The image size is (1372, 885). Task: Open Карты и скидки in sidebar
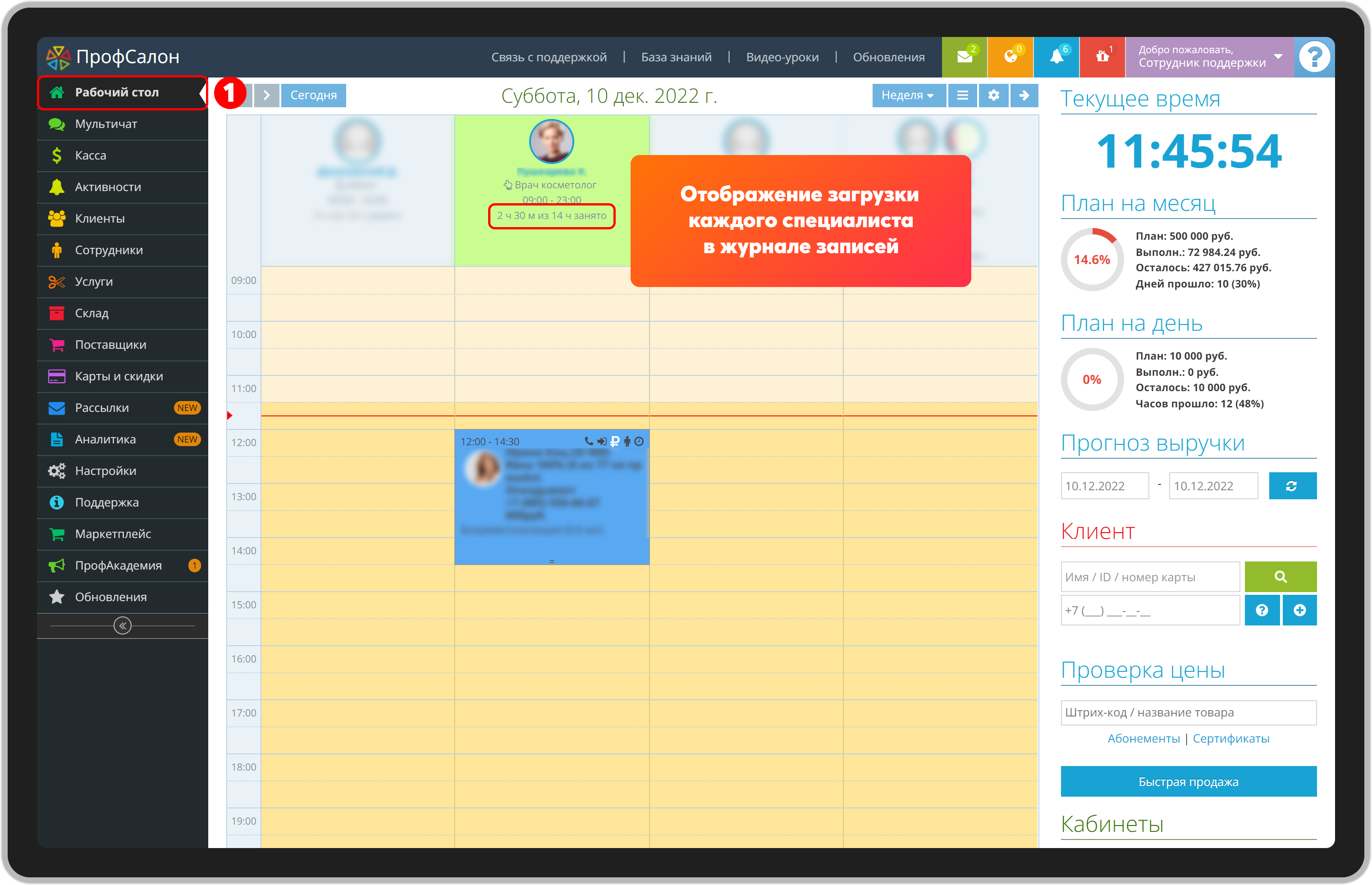[x=123, y=377]
